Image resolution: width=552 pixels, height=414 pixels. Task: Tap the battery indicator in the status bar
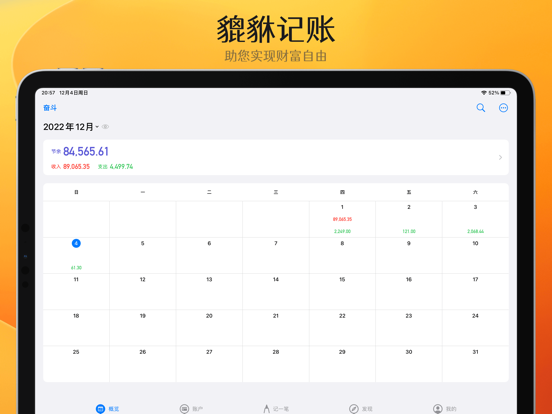(x=506, y=93)
